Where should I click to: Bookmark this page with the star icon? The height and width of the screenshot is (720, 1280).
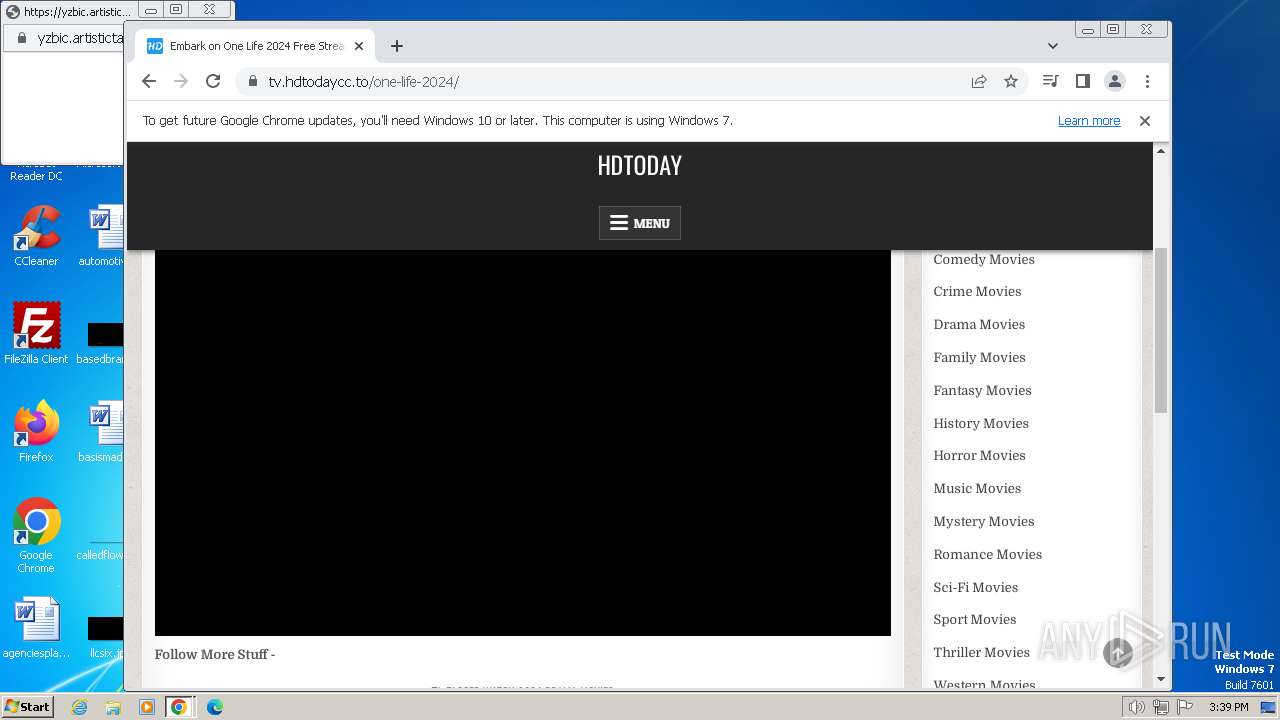point(1011,81)
